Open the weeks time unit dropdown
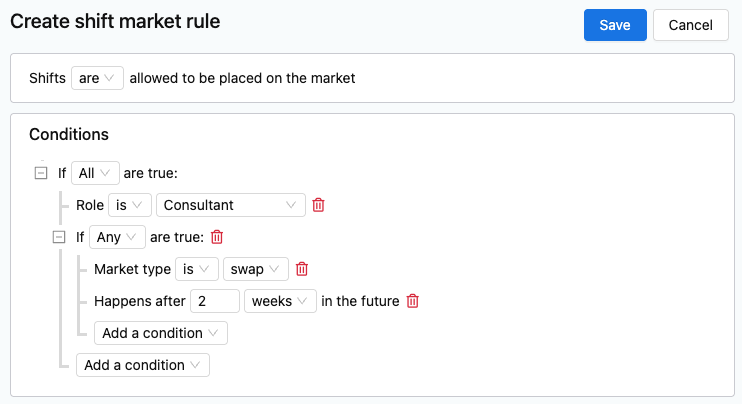Image resolution: width=742 pixels, height=404 pixels. click(x=280, y=301)
